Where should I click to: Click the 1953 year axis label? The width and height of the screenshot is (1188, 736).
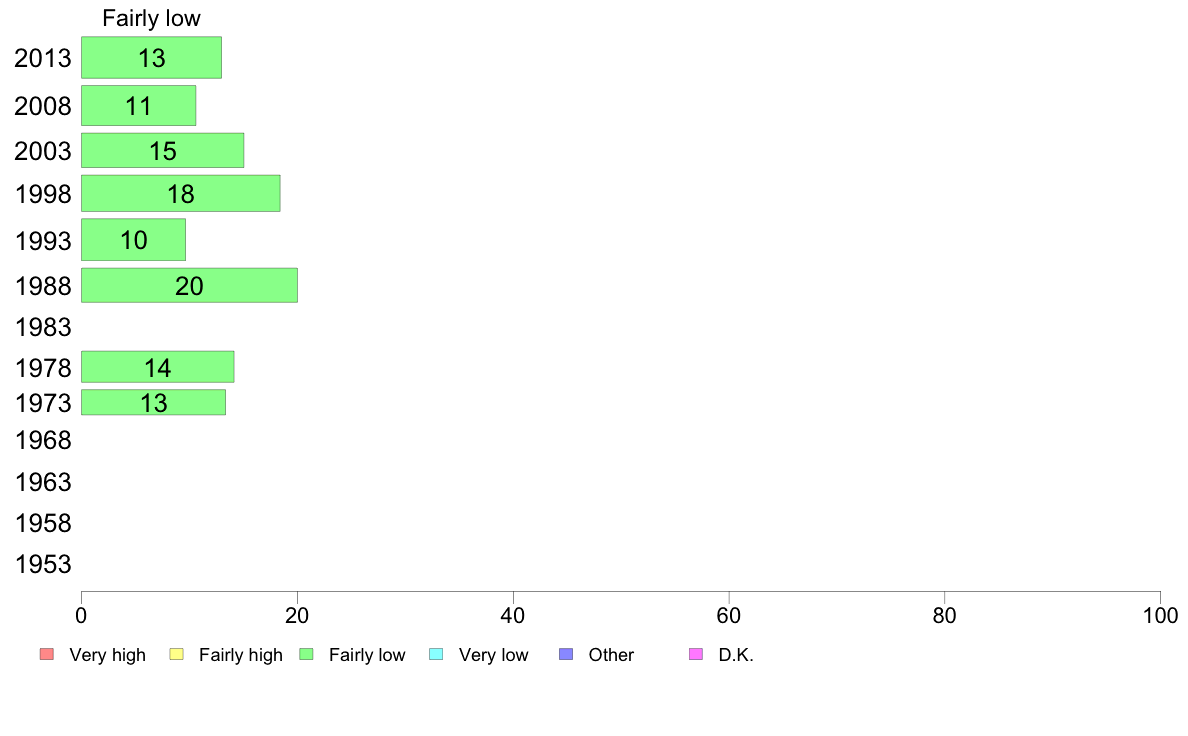tap(43, 564)
